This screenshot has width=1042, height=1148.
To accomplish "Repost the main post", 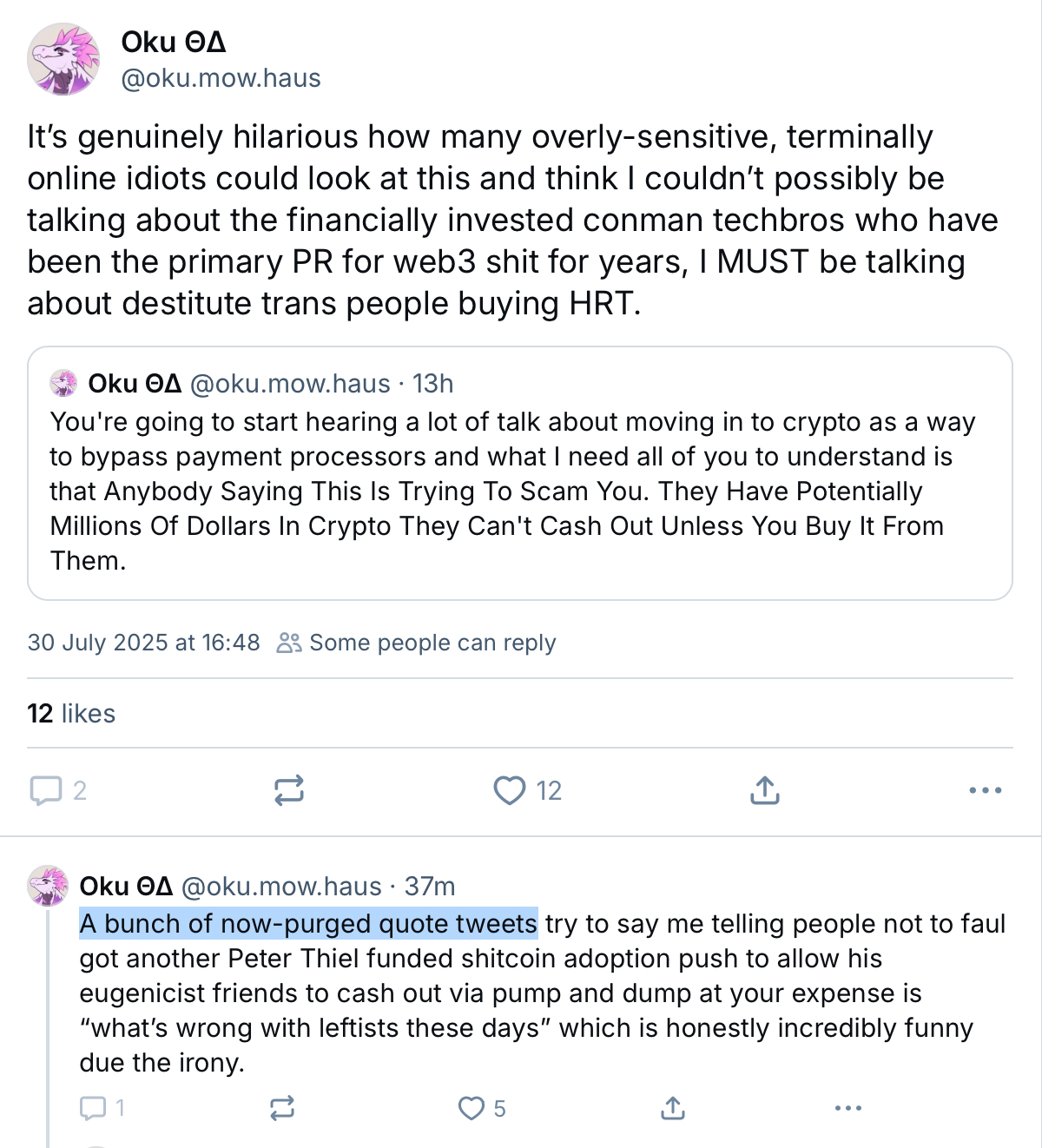I will (289, 790).
